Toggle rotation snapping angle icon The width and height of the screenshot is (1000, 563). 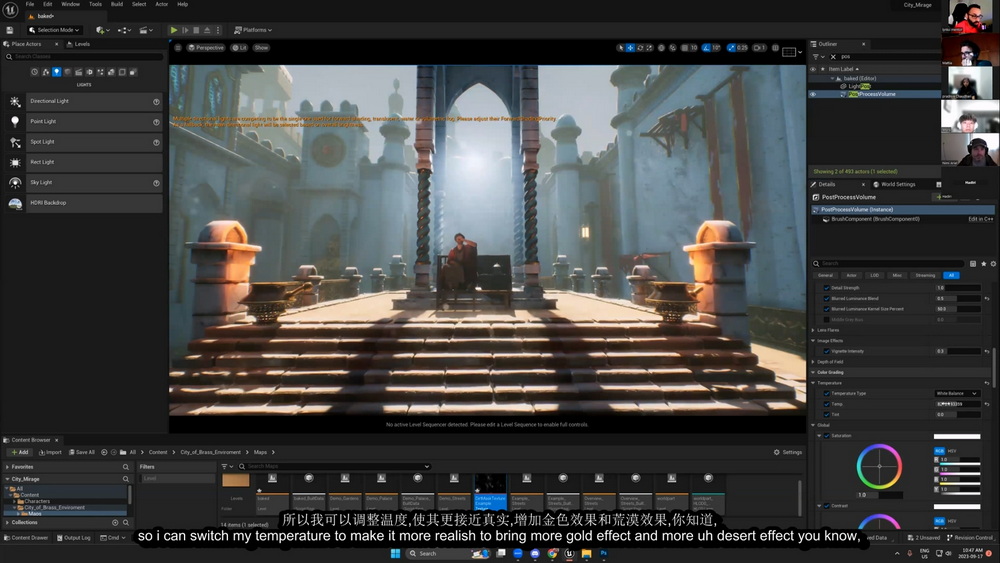(706, 48)
